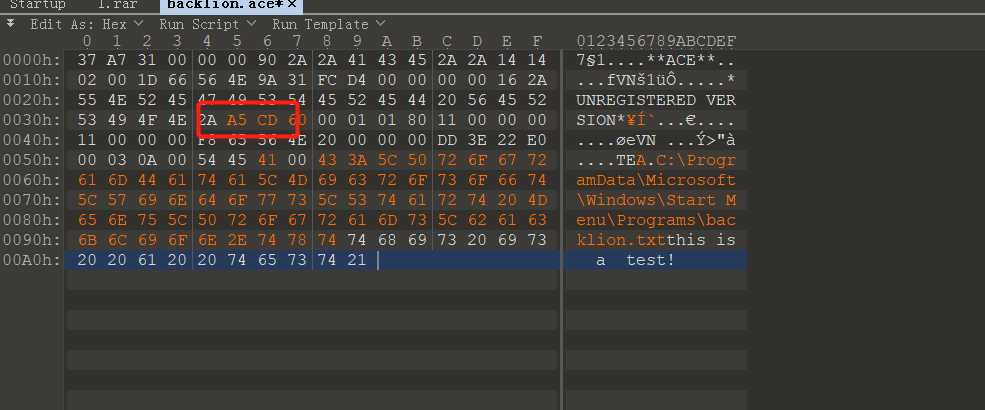Click byte 37 at start of row 0000h
Screen dimensions: 985x410
click(x=87, y=60)
